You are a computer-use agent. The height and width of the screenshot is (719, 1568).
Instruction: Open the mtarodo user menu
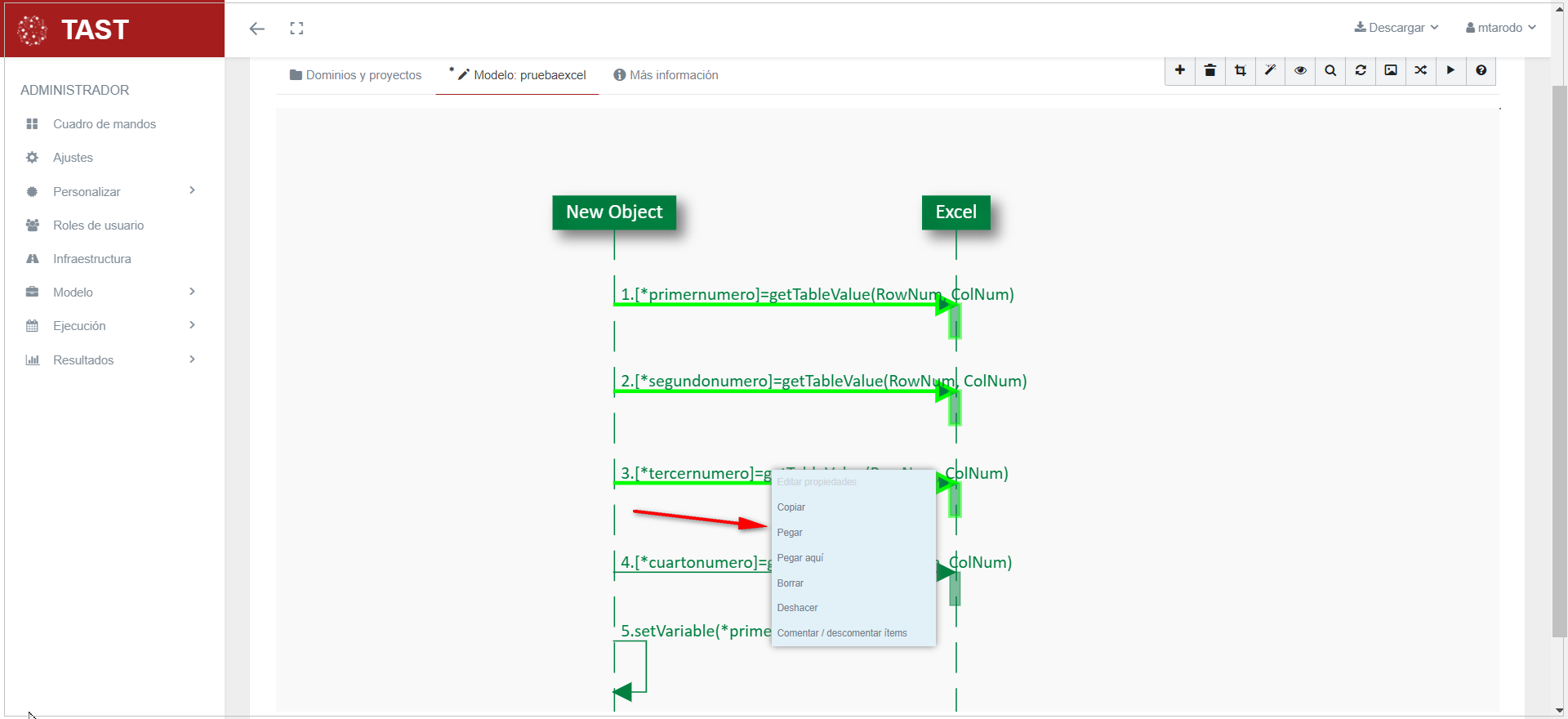pyautogui.click(x=1501, y=28)
